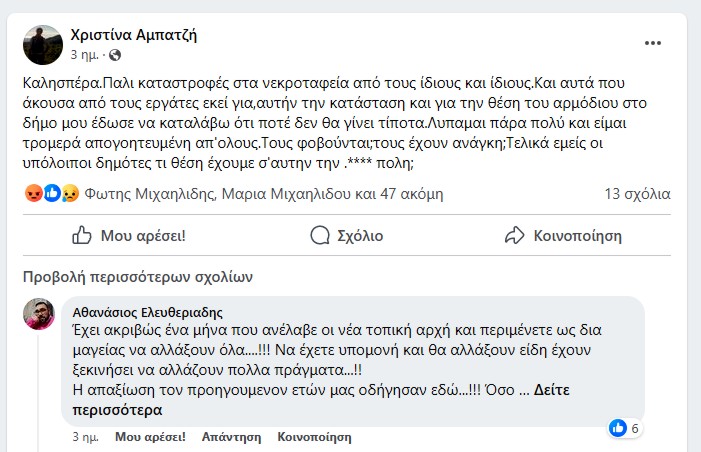The width and height of the screenshot is (701, 452).
Task: Click the comment bubble icon
Action: click(x=320, y=236)
